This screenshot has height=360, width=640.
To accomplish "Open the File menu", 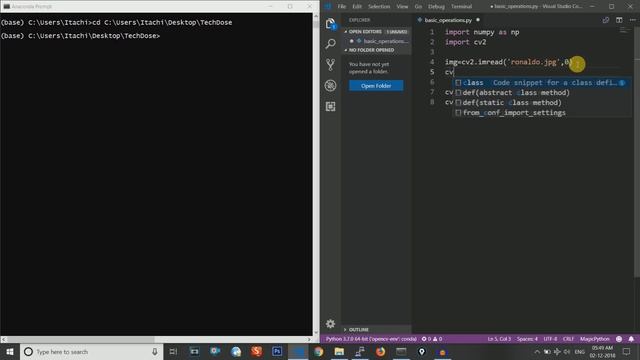I will [x=342, y=6].
